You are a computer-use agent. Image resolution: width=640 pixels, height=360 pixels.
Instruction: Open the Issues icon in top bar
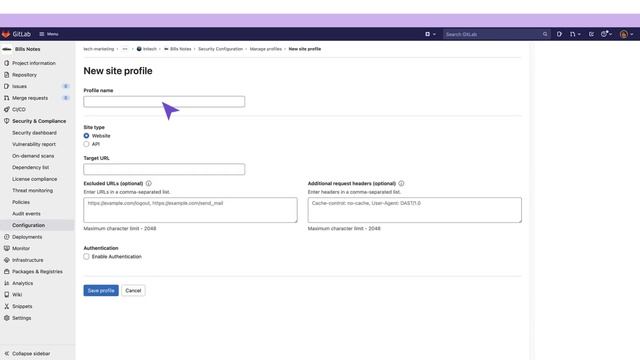559,34
